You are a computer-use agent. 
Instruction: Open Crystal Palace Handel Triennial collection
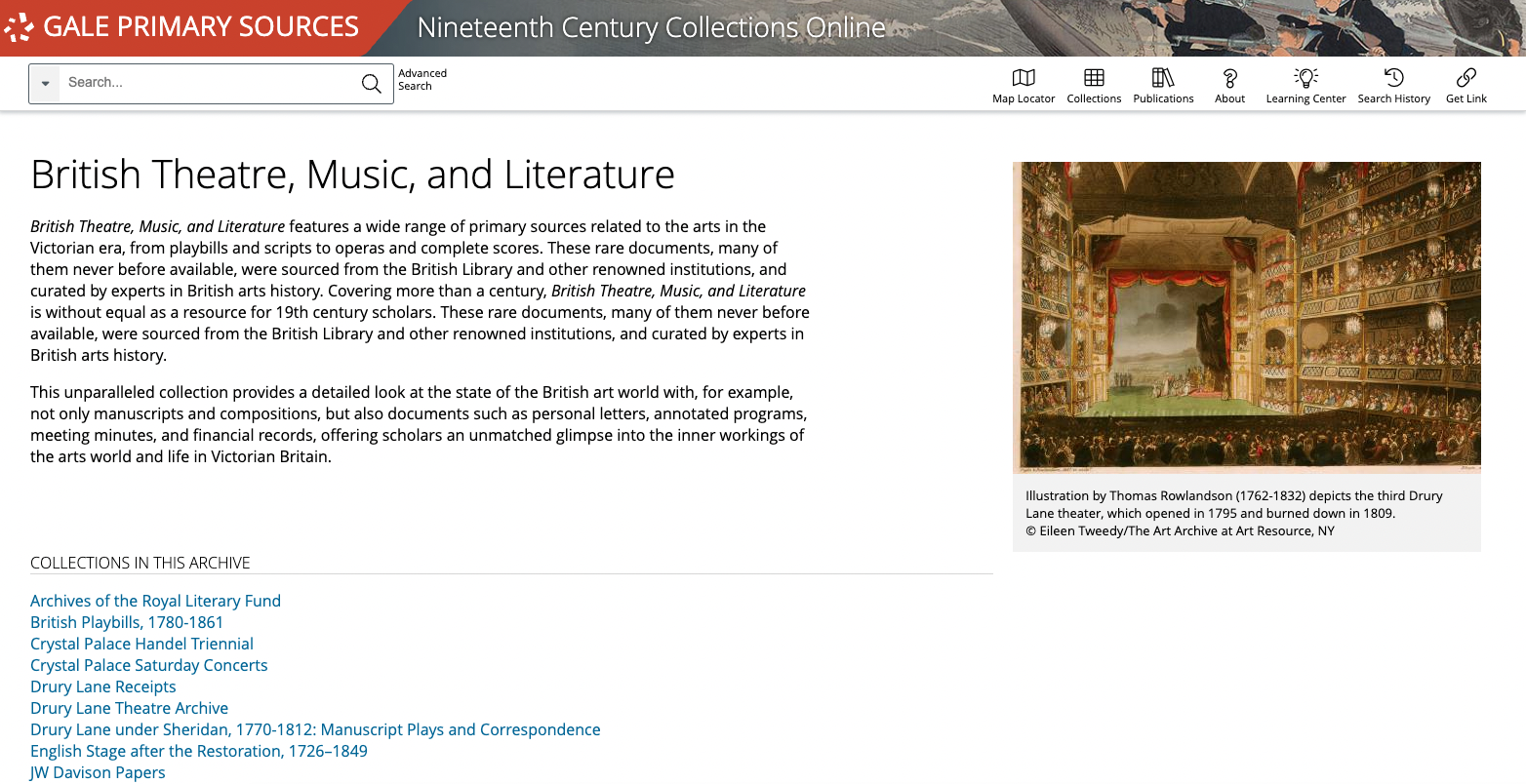141,644
